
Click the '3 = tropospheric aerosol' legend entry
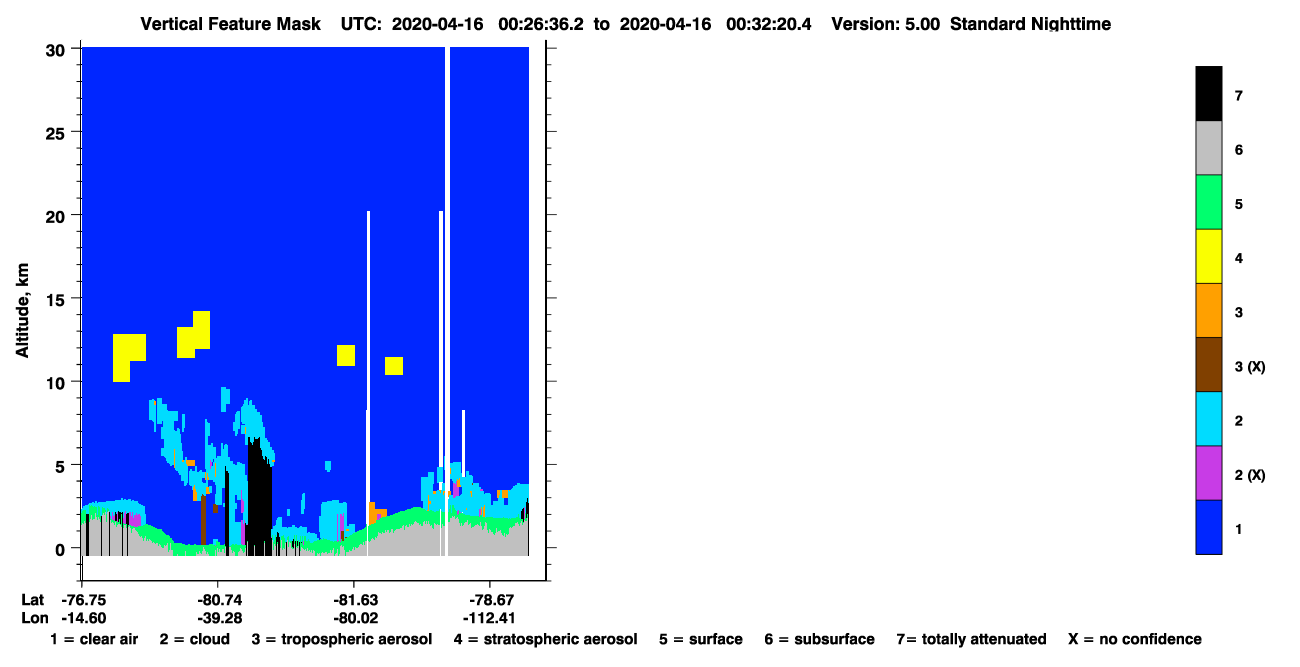pos(342,639)
